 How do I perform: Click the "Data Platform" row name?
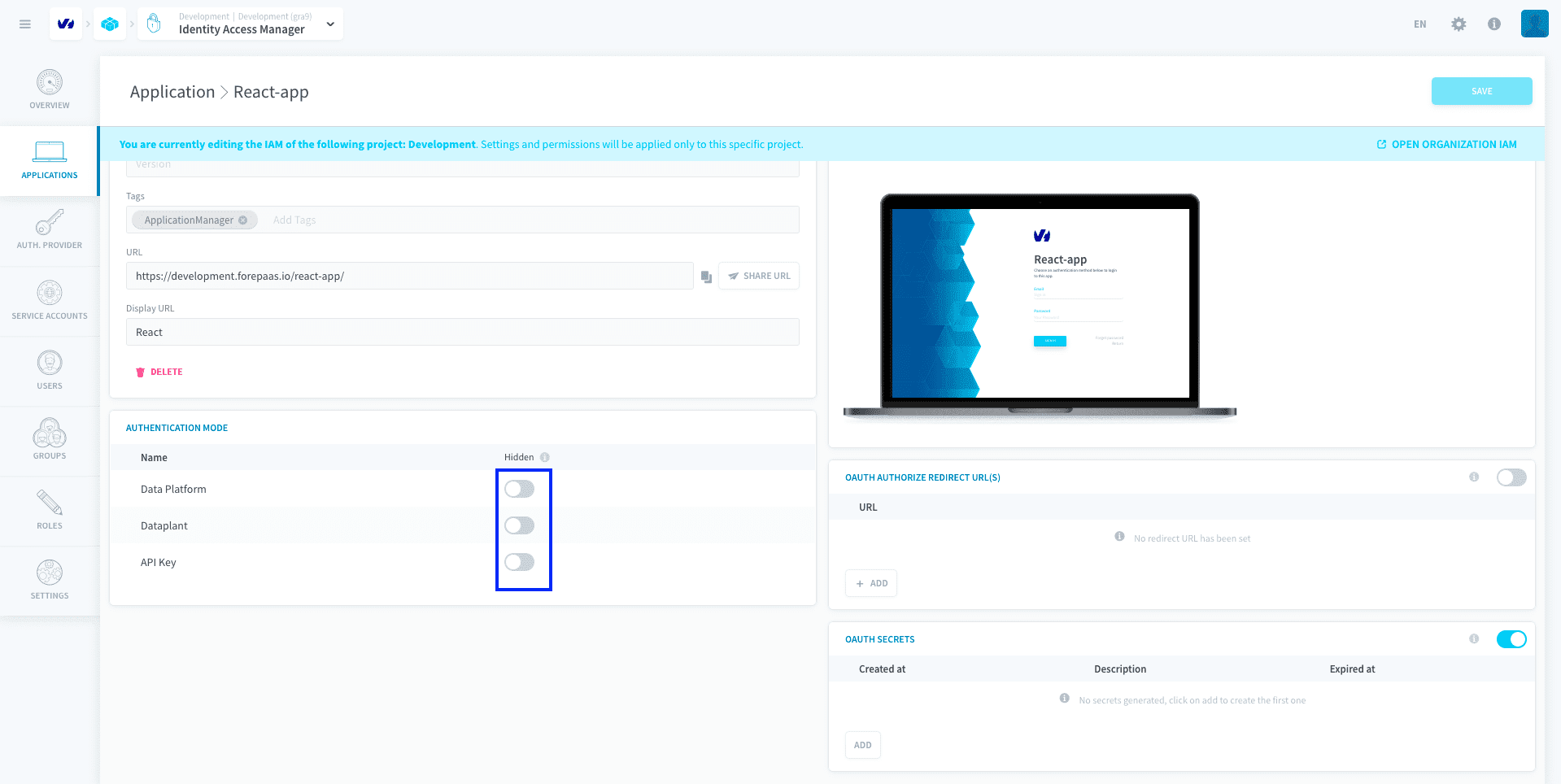coord(173,489)
